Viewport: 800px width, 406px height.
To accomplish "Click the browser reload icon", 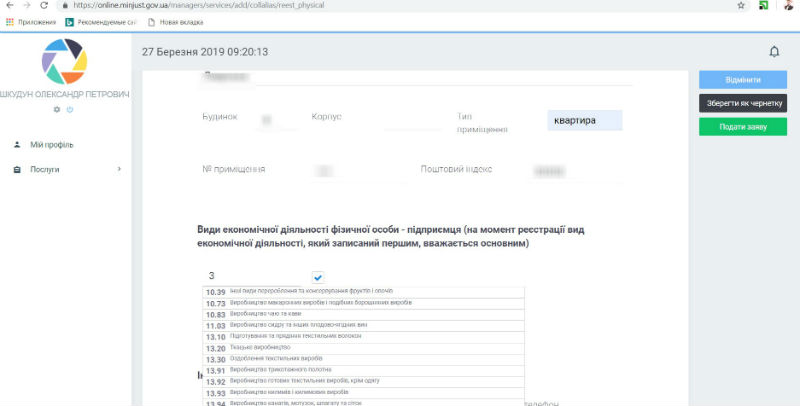I will pyautogui.click(x=44, y=5).
